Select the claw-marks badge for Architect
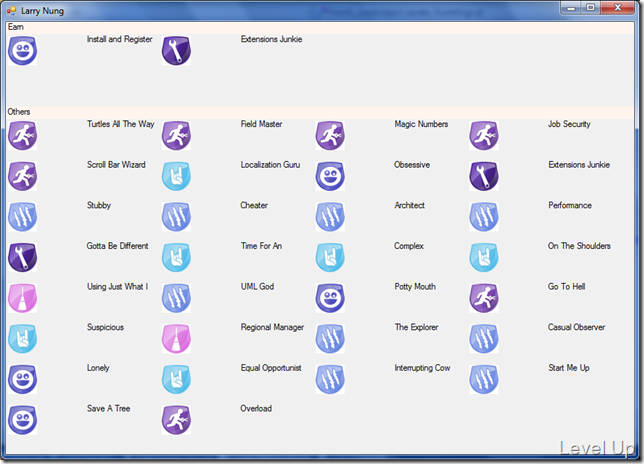The height and width of the screenshot is (464, 644). pyautogui.click(x=330, y=217)
